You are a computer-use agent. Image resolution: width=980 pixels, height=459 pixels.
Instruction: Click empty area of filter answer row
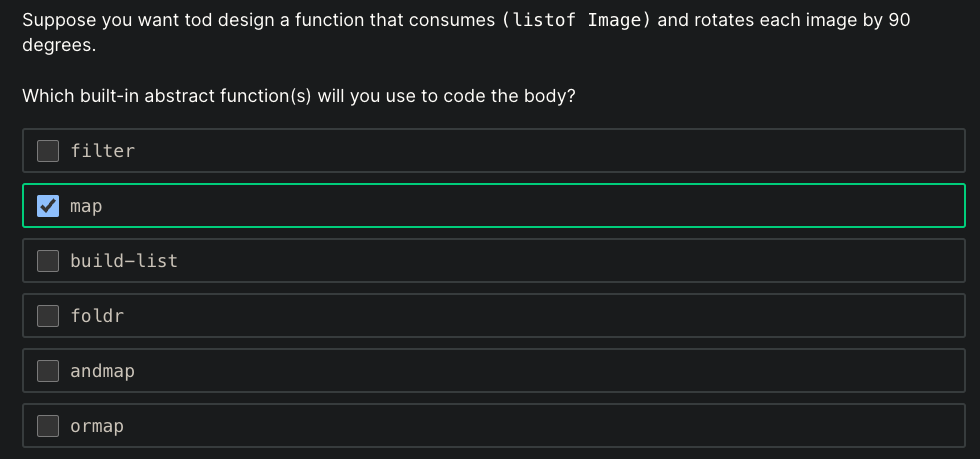tap(550, 151)
